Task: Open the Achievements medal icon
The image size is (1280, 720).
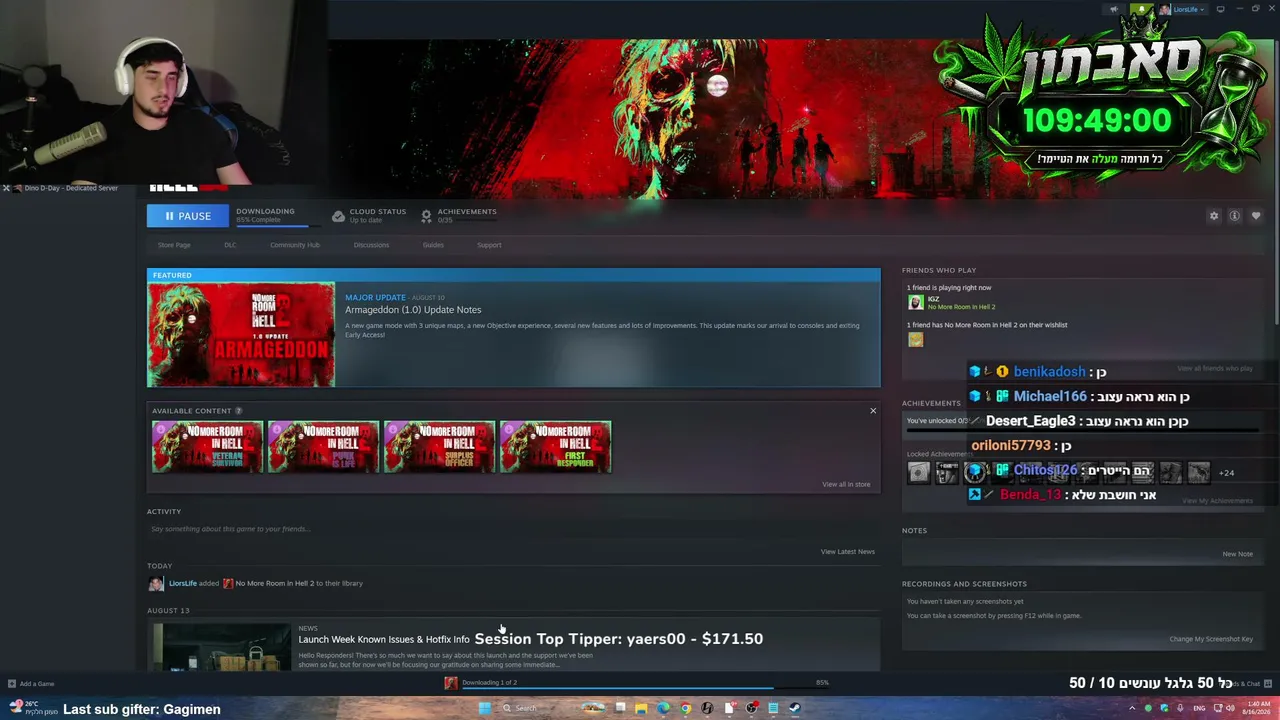Action: click(426, 216)
